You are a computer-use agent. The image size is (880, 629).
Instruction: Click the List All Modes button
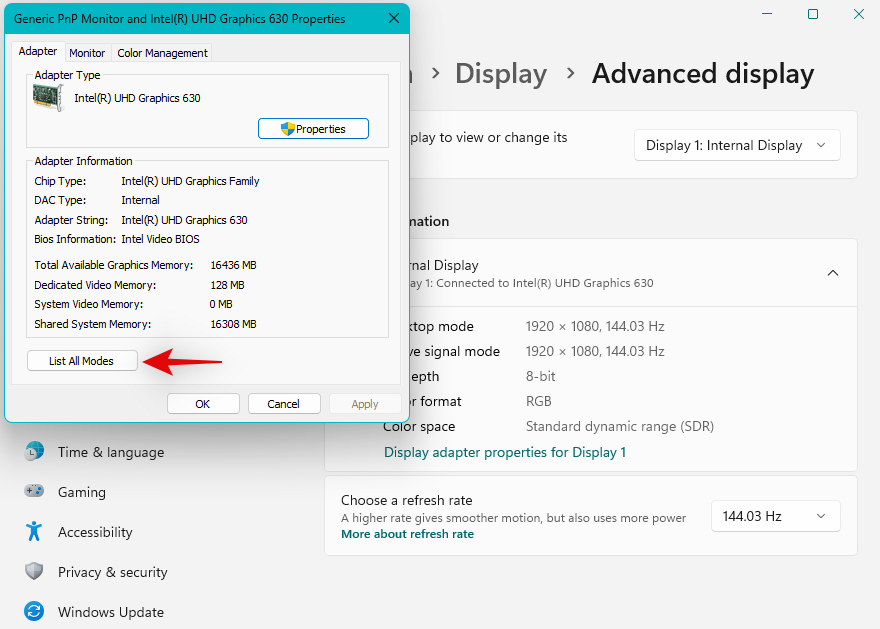pos(81,360)
